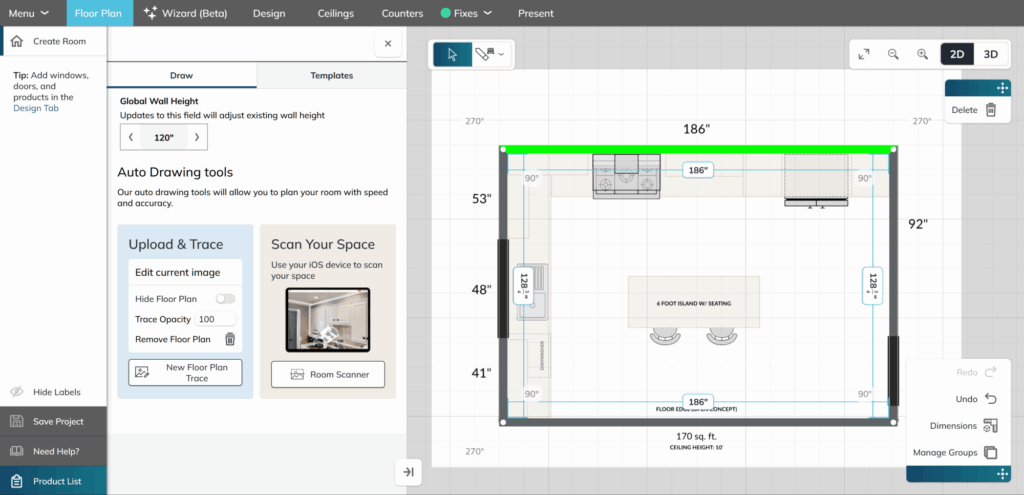Select the left bar stool
Viewport: 1024px width, 495px height.
(665, 337)
